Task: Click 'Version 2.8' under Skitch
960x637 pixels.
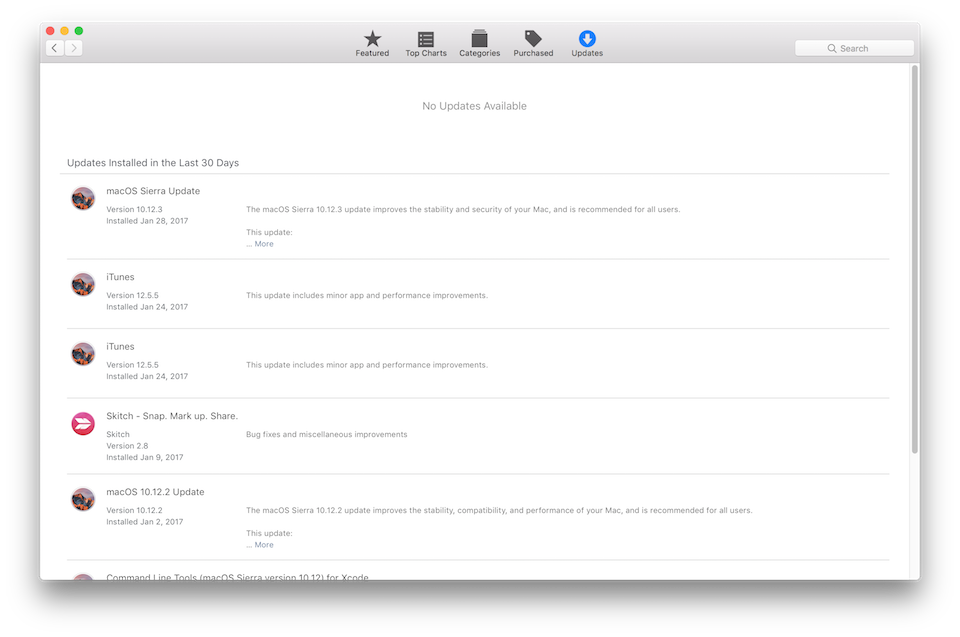Action: (x=127, y=446)
